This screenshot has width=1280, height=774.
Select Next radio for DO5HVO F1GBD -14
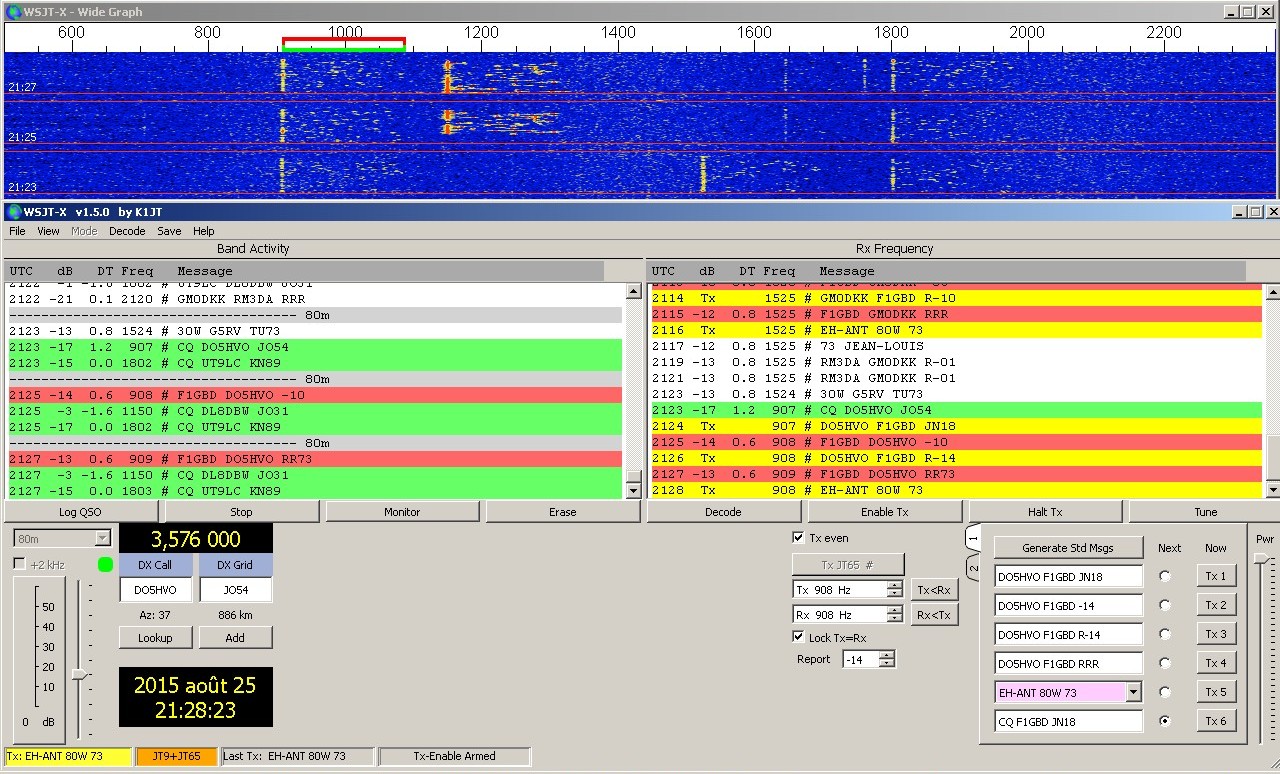pos(1164,605)
